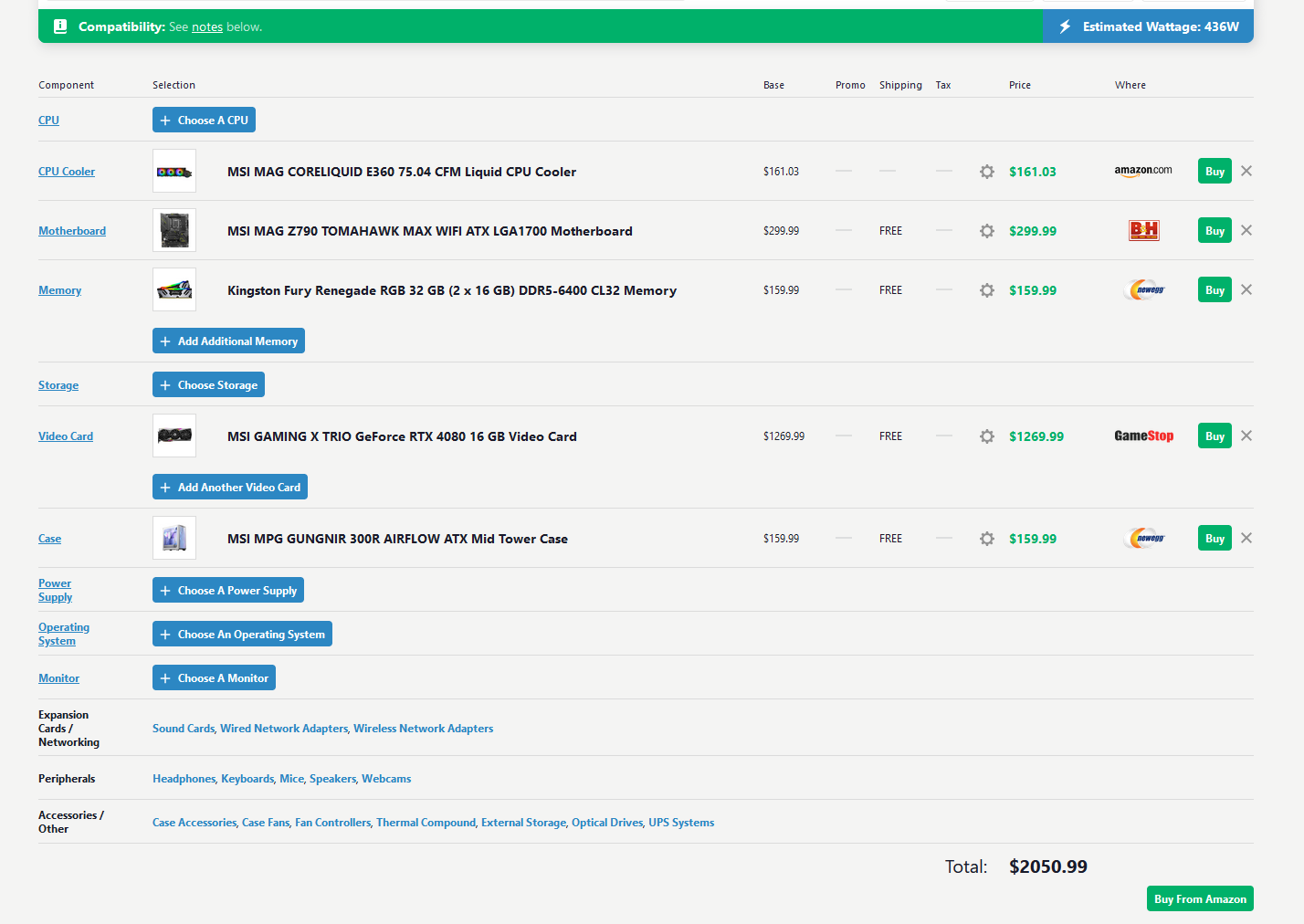Image resolution: width=1304 pixels, height=924 pixels.
Task: Open compatibility notes link
Action: coord(207,27)
